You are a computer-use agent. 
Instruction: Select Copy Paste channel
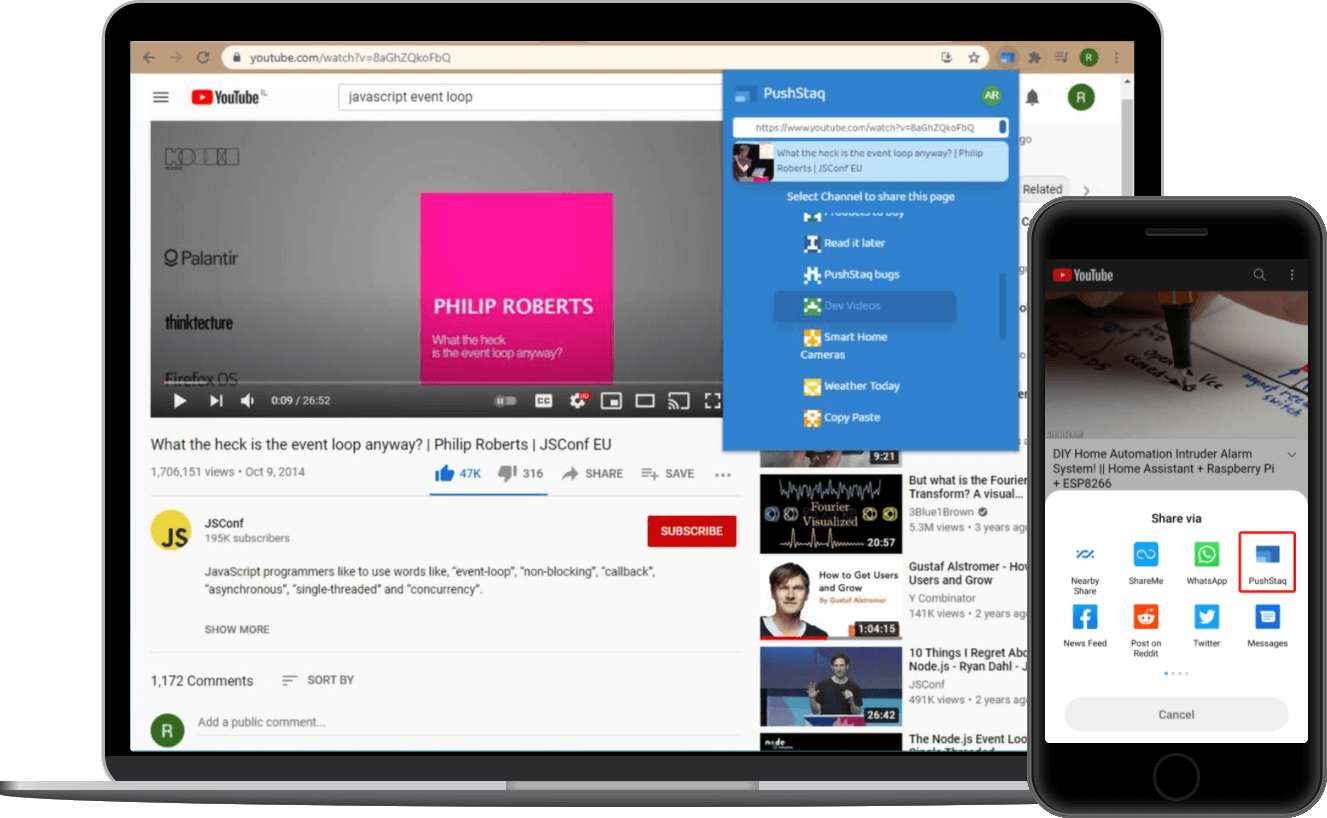(x=842, y=418)
